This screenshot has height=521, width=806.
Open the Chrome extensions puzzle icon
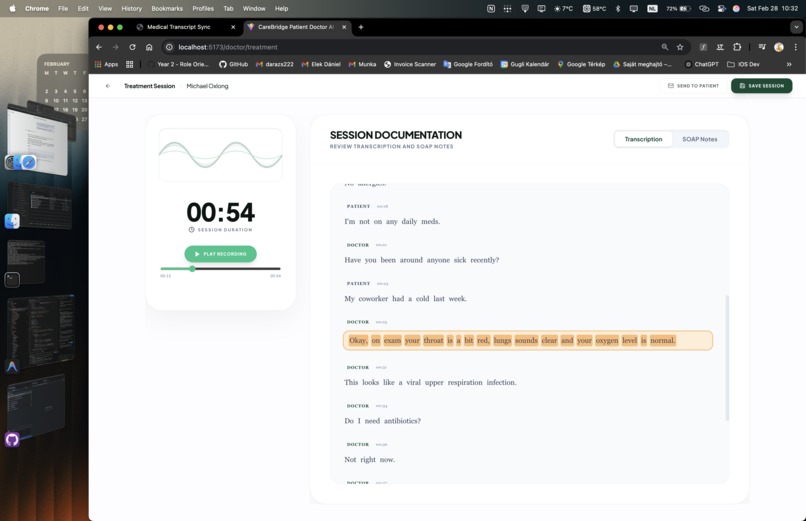pyautogui.click(x=737, y=47)
